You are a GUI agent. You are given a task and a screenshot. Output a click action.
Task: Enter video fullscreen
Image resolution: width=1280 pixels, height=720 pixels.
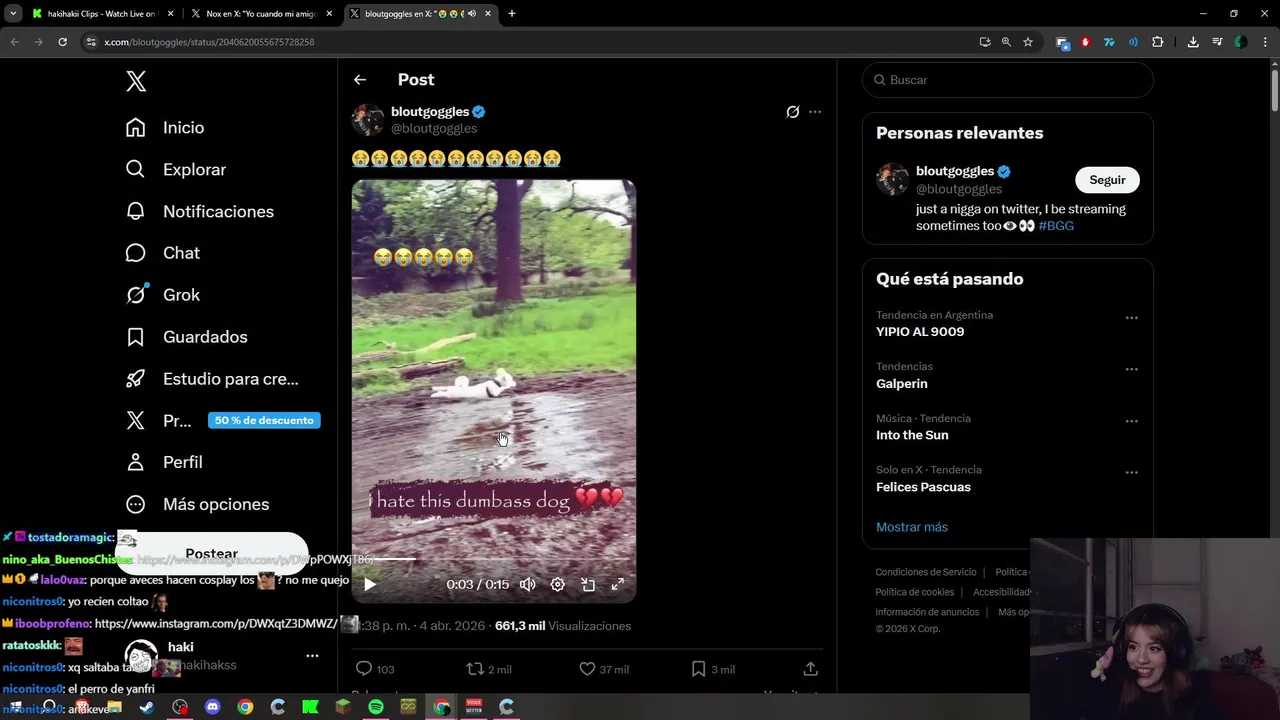tap(618, 585)
